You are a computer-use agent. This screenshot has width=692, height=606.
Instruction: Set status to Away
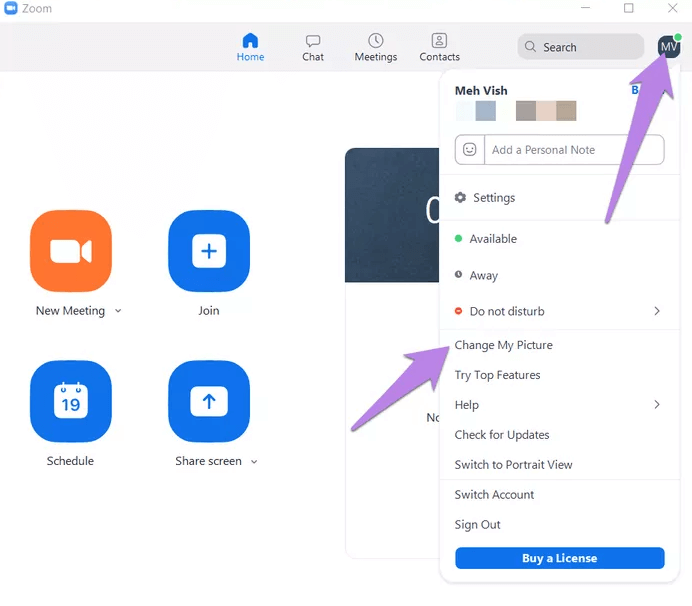pyautogui.click(x=483, y=276)
